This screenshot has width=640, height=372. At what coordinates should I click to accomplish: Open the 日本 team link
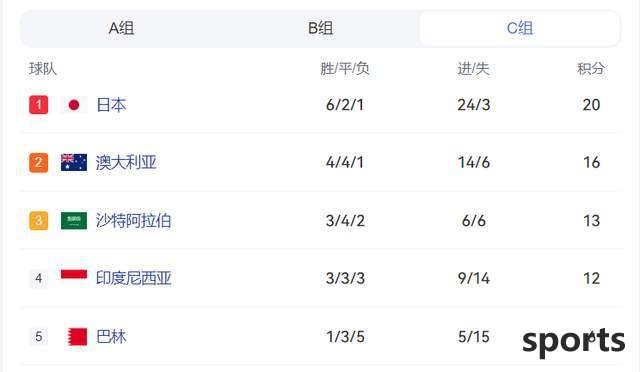111,105
